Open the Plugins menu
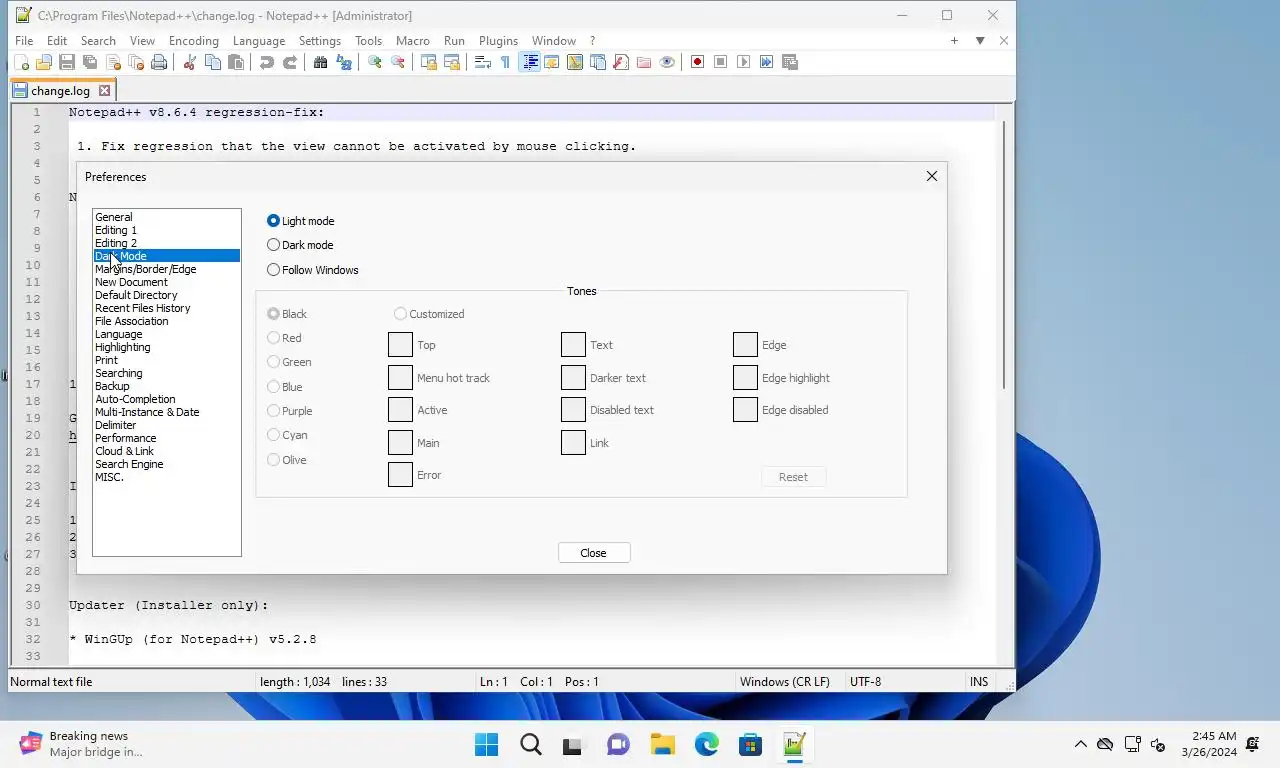This screenshot has width=1280, height=768. click(x=498, y=41)
